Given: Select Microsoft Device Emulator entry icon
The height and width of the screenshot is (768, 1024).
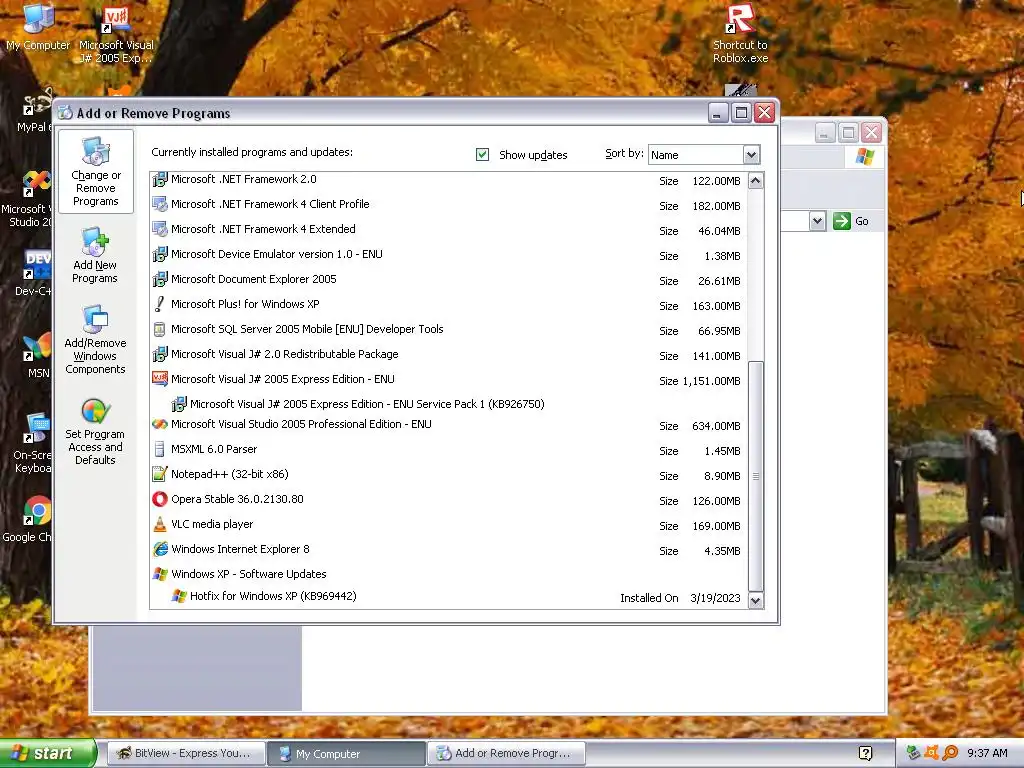Looking at the screenshot, I should pyautogui.click(x=159, y=255).
